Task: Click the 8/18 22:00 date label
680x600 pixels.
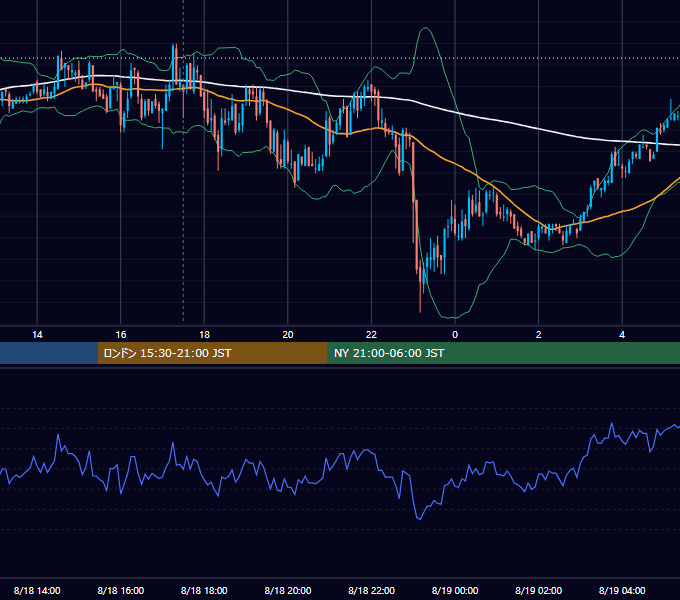Action: (371, 590)
